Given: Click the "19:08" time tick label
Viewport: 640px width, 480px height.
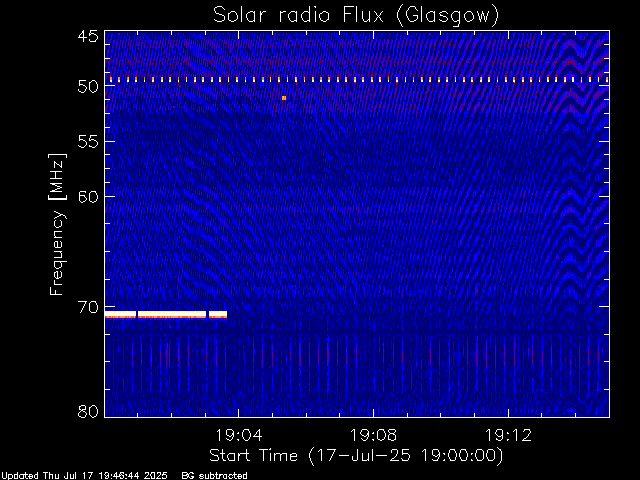Looking at the screenshot, I should (x=373, y=435).
